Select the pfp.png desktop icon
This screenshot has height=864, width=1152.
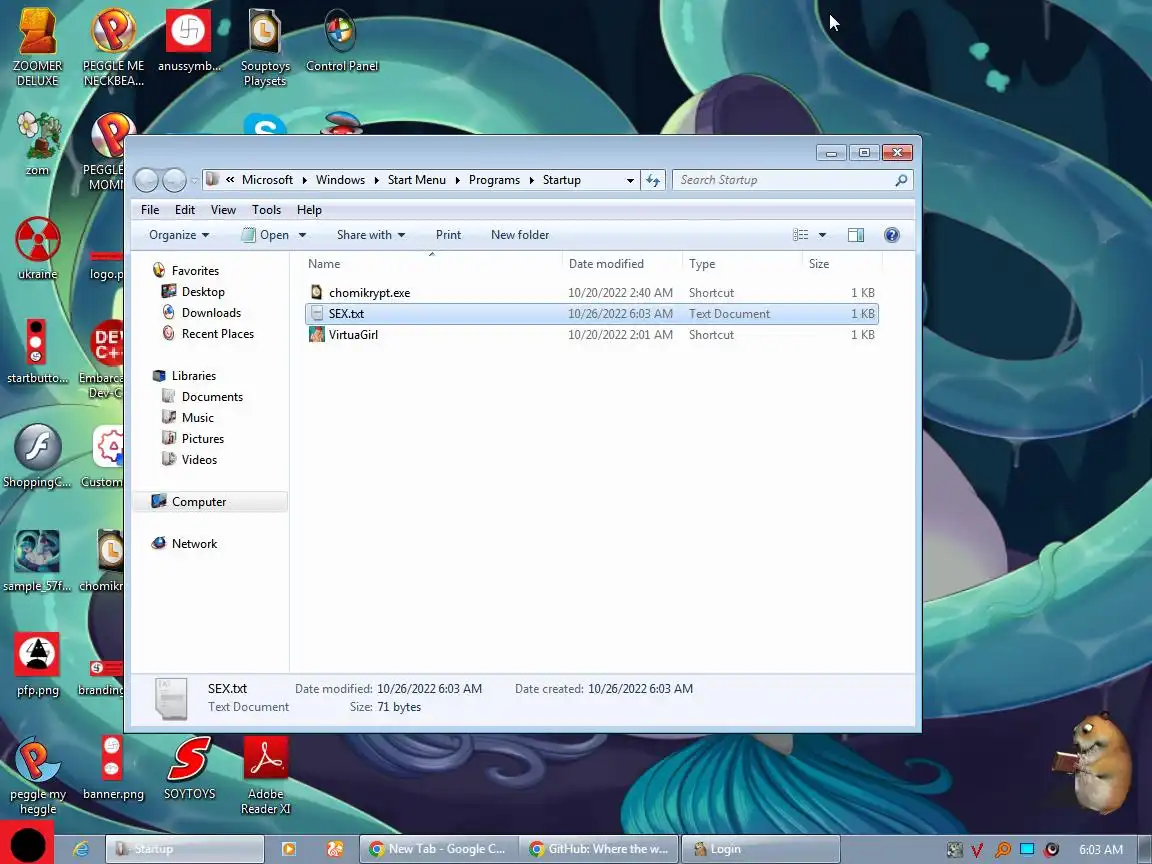point(37,665)
